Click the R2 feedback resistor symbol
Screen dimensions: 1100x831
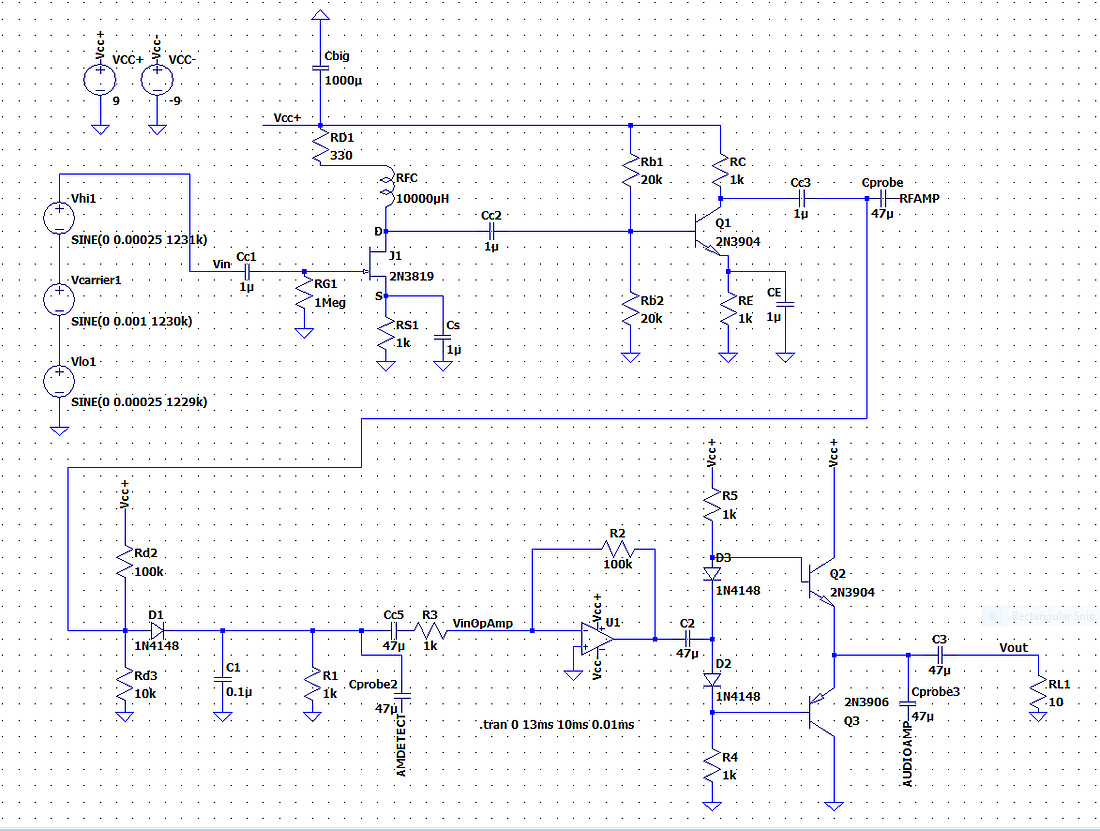(617, 550)
